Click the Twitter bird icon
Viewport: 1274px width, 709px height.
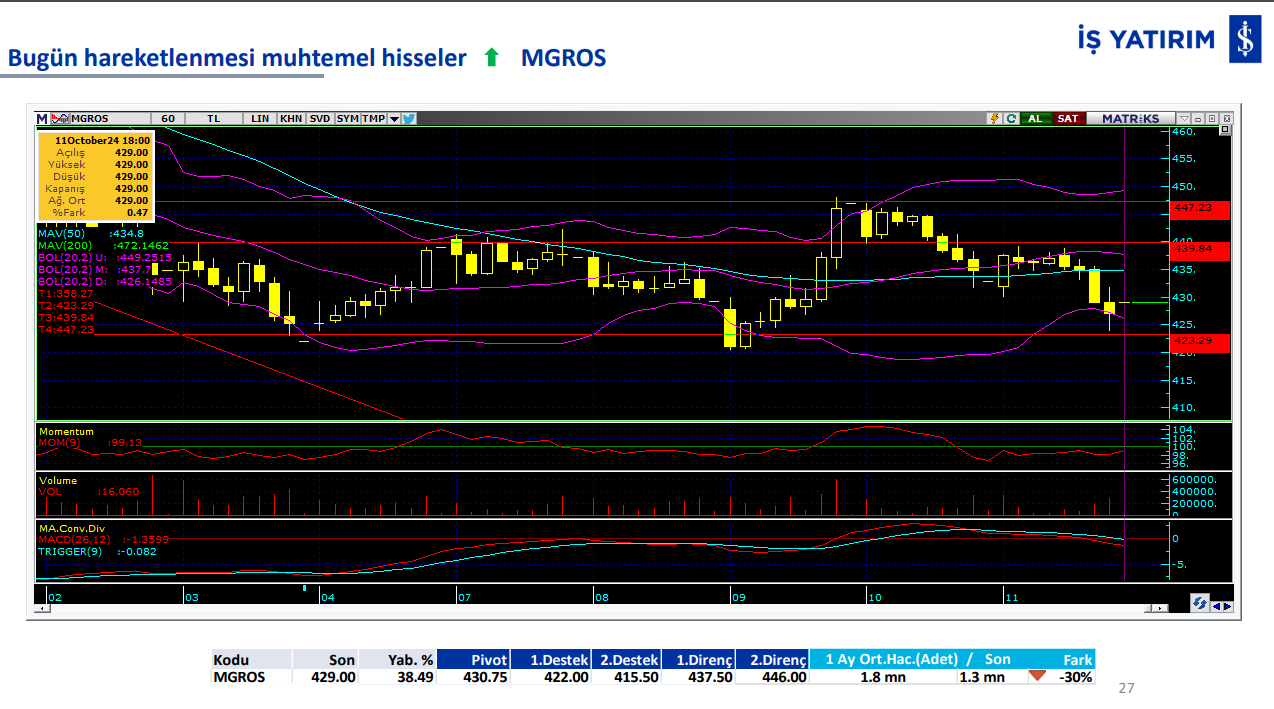[x=409, y=118]
